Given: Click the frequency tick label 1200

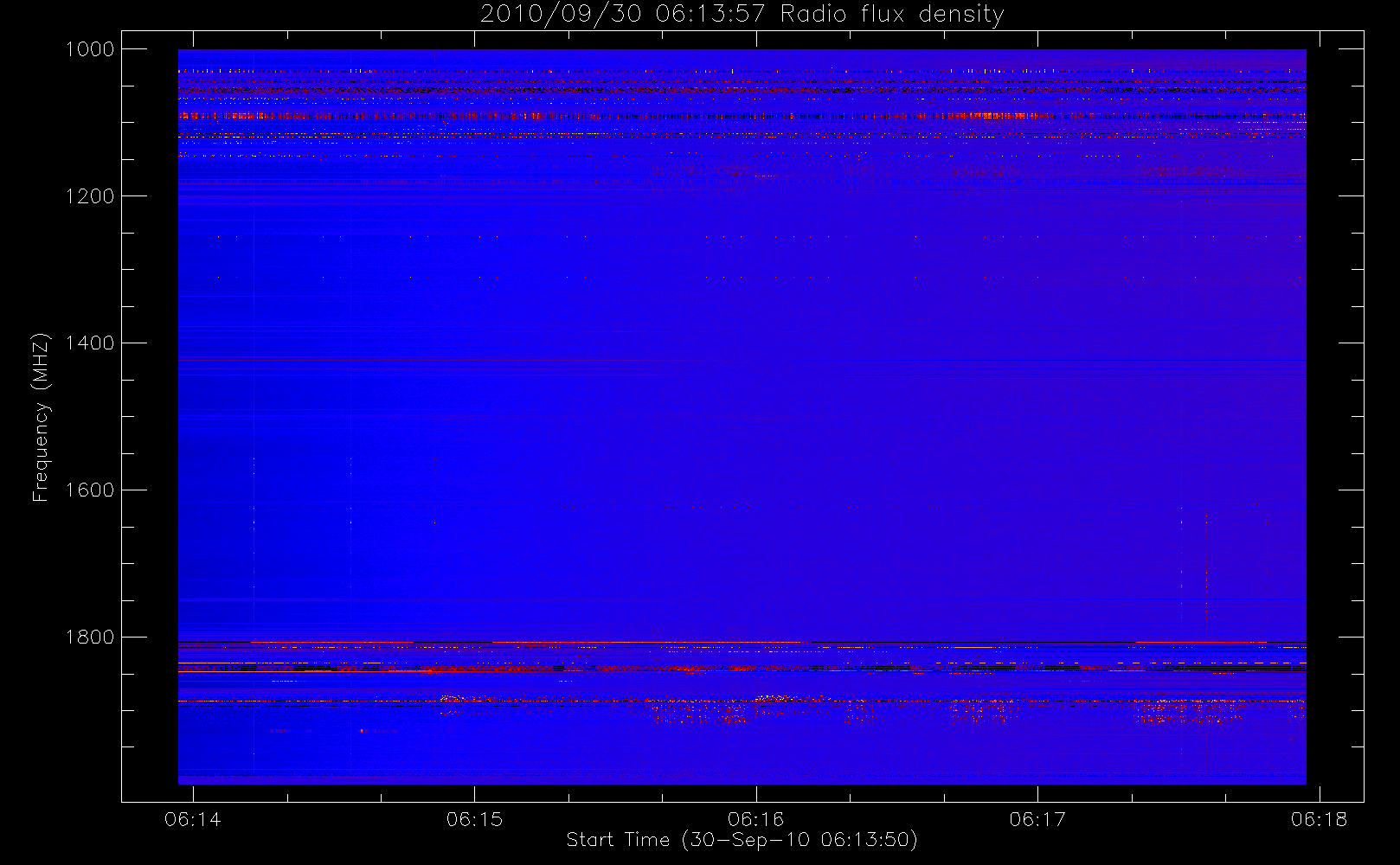Looking at the screenshot, I should (90, 196).
